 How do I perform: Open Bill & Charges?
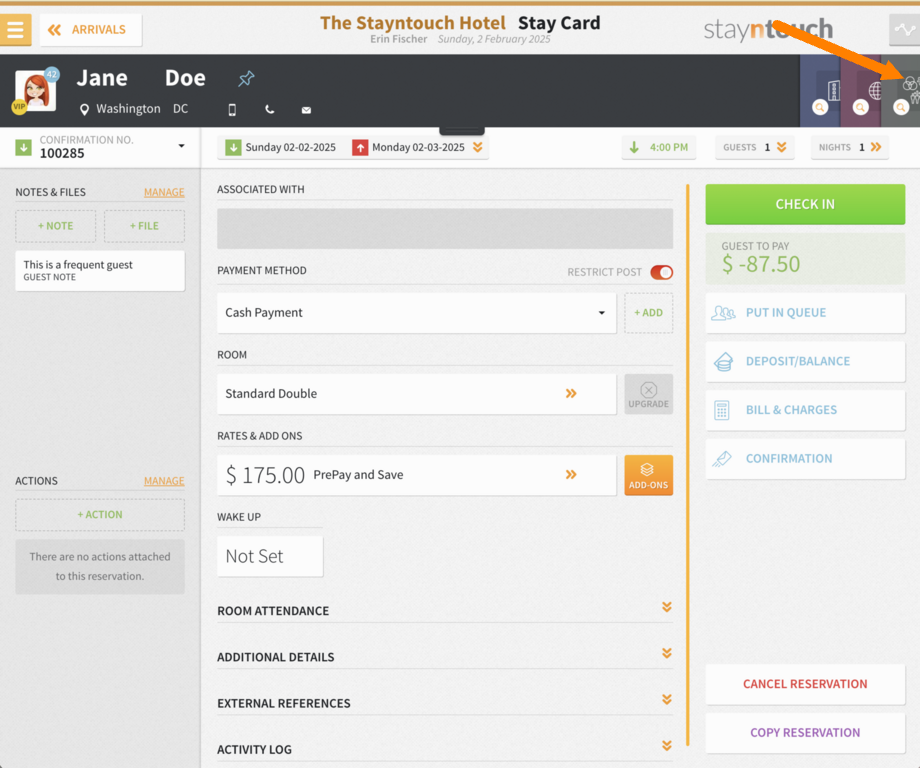pos(805,410)
